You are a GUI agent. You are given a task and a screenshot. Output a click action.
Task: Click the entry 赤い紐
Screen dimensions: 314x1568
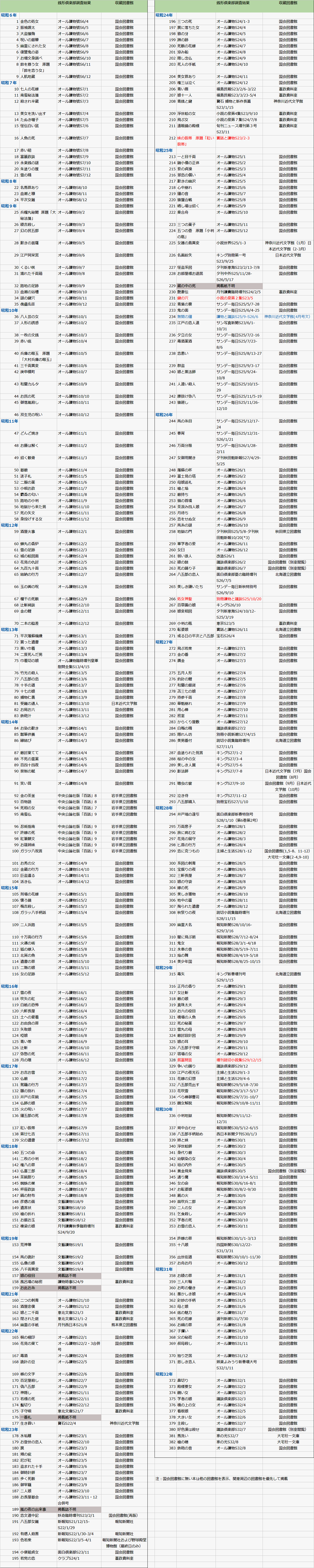point(25,150)
